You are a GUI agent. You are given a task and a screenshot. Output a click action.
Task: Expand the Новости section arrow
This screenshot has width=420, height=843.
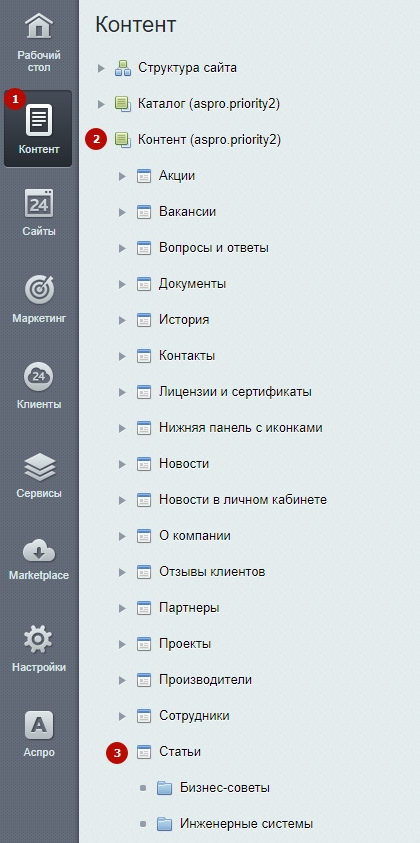point(122,465)
